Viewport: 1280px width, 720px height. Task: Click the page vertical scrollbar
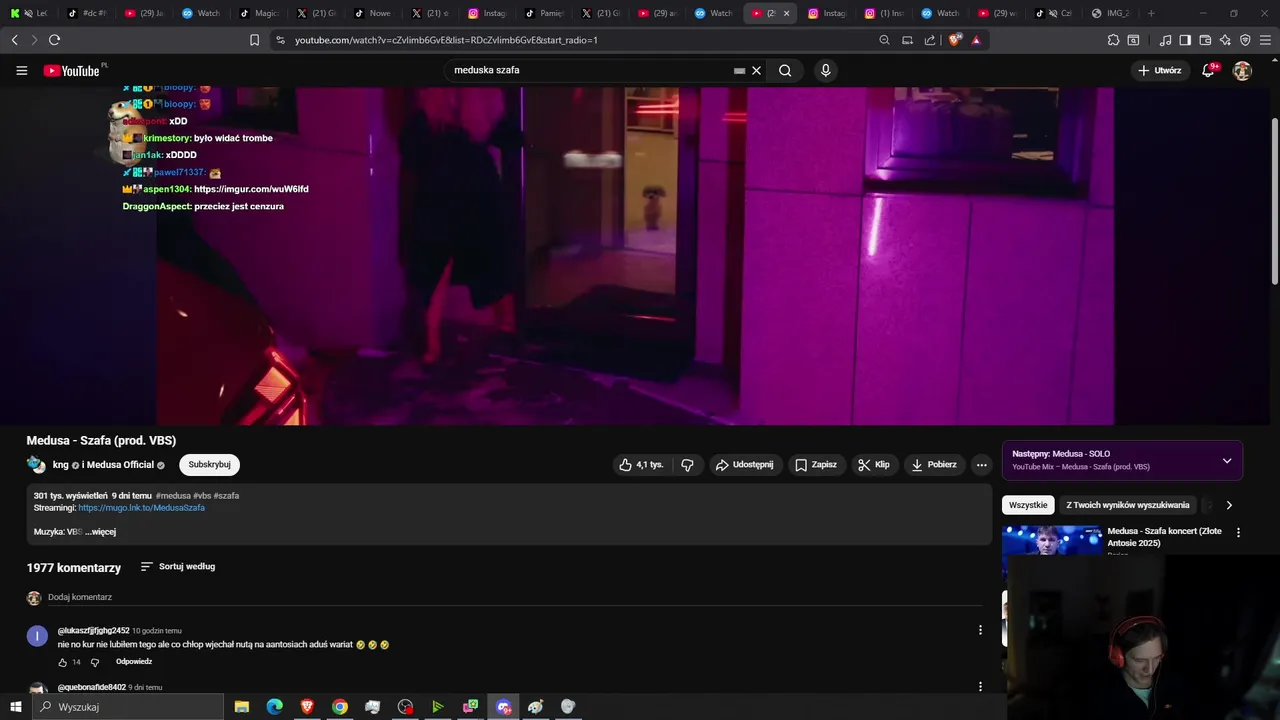1274,200
